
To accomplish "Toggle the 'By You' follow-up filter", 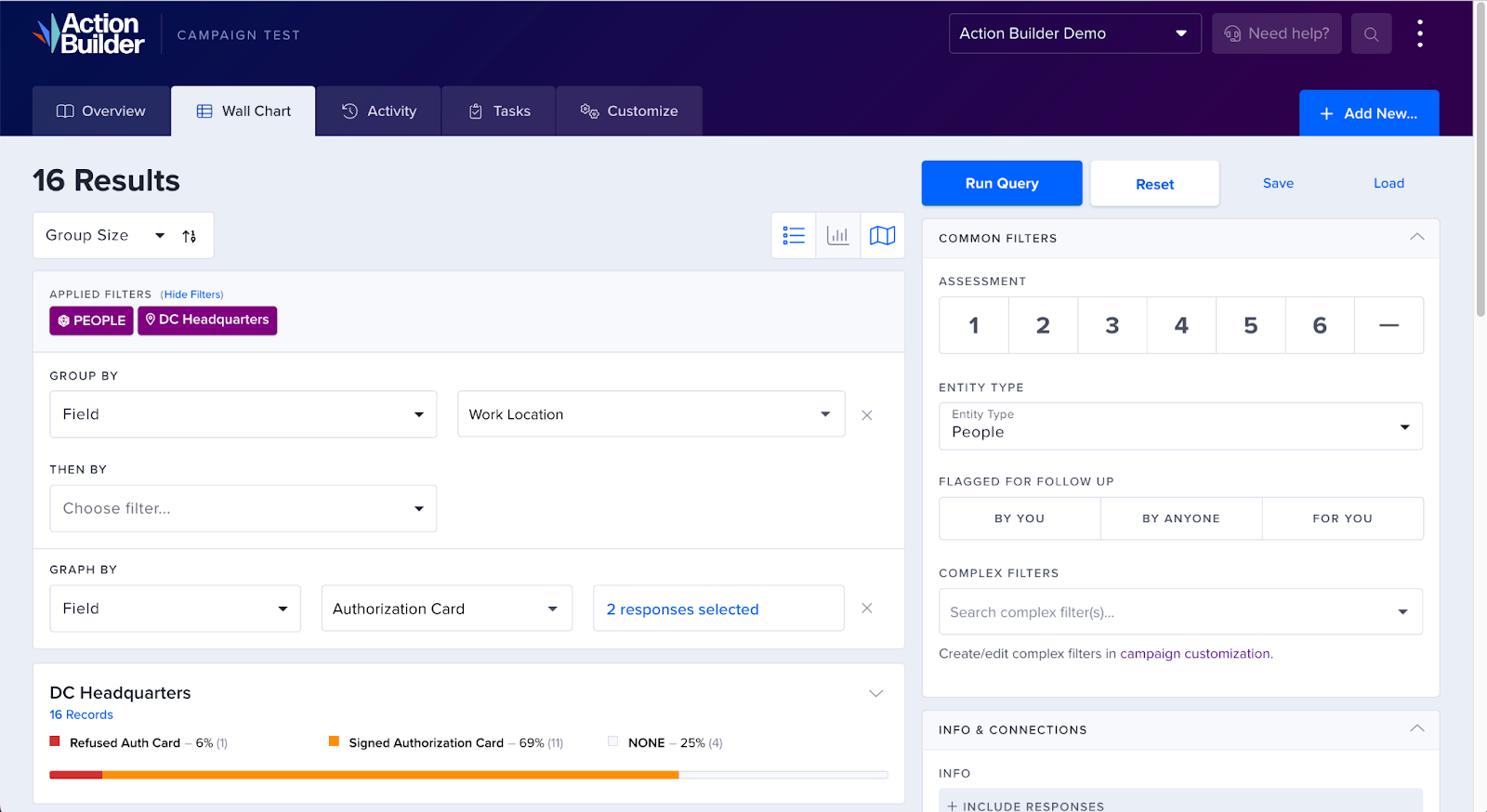I will [x=1020, y=518].
